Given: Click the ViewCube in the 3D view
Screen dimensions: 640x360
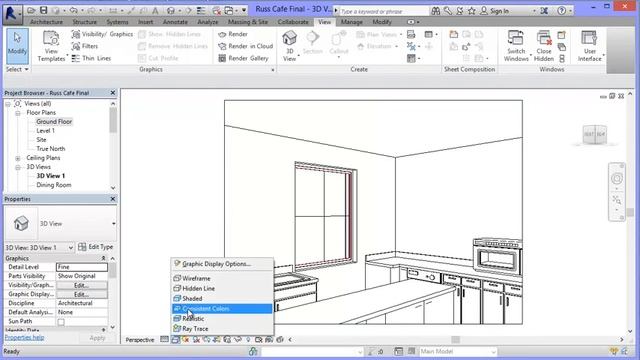Looking at the screenshot, I should click(x=595, y=135).
